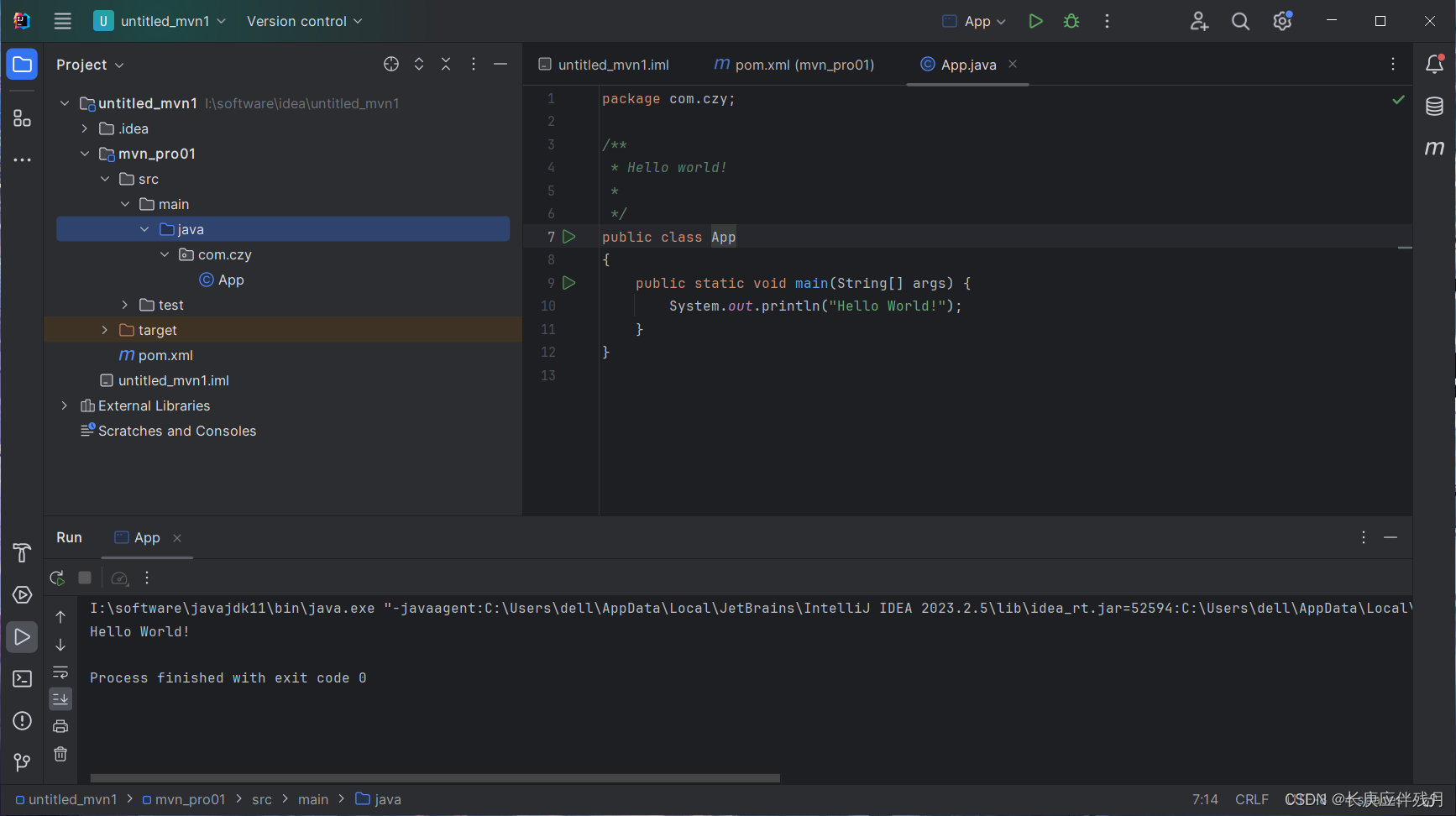This screenshot has height=816, width=1456.
Task: Collapse all nodes in the Project tree
Action: 446,63
